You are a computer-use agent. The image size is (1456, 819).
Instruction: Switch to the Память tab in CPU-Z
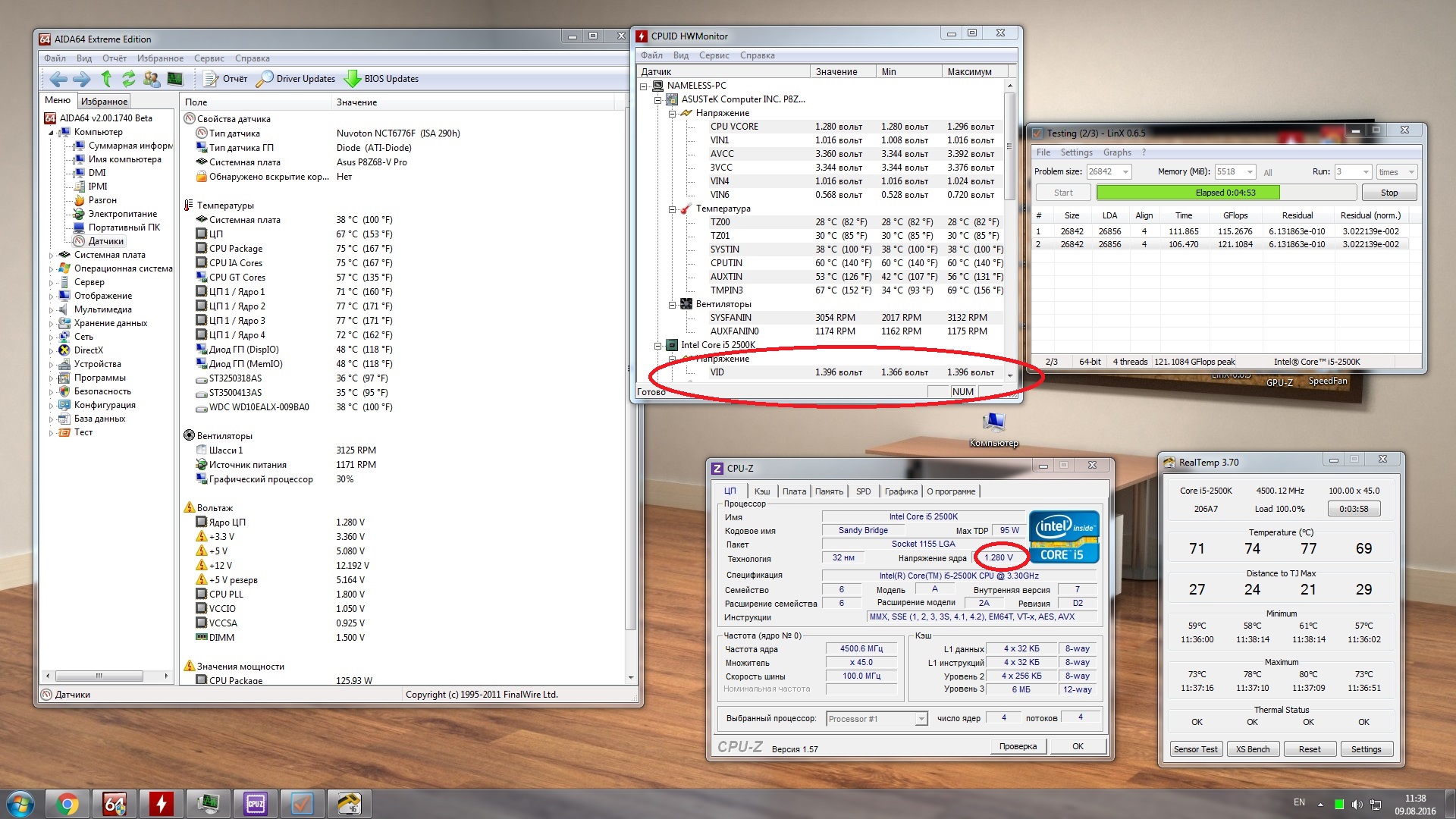(x=829, y=491)
